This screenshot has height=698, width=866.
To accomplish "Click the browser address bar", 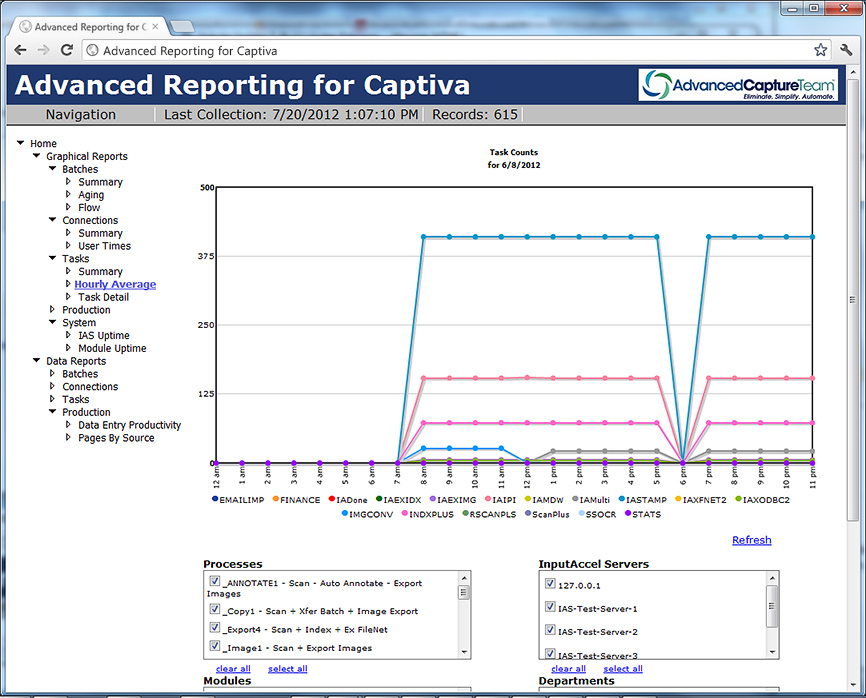I will pos(450,50).
